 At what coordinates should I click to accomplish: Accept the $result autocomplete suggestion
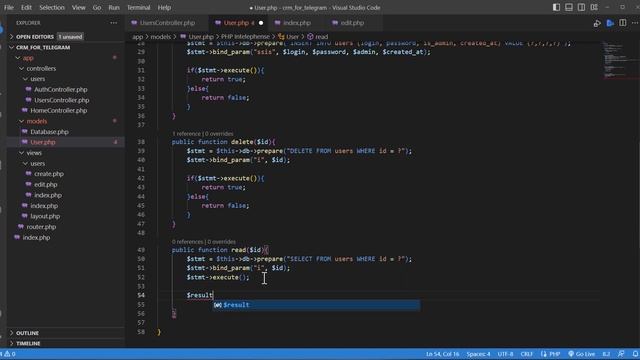tap(316, 305)
